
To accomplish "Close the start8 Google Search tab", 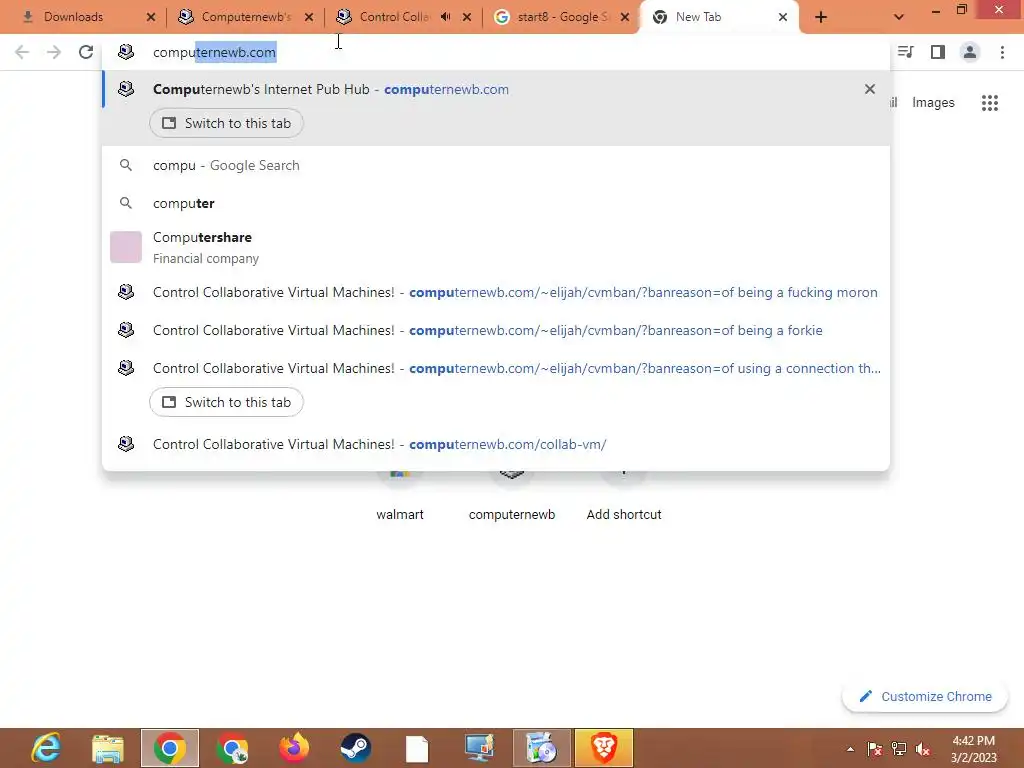I will (625, 17).
